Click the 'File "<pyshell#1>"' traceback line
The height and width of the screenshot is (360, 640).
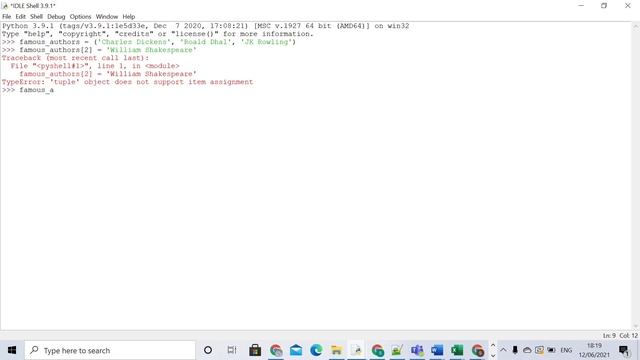(x=95, y=66)
